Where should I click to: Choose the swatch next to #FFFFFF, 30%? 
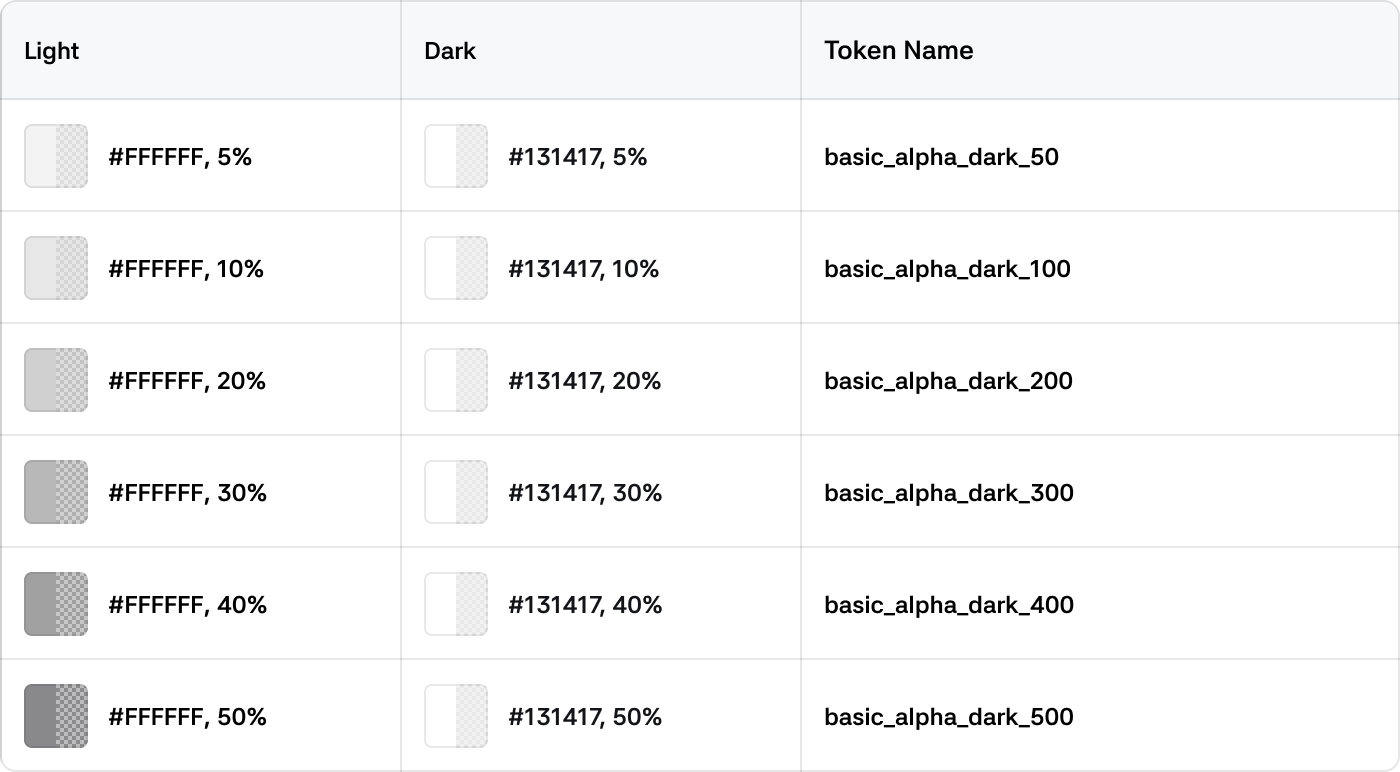56,492
